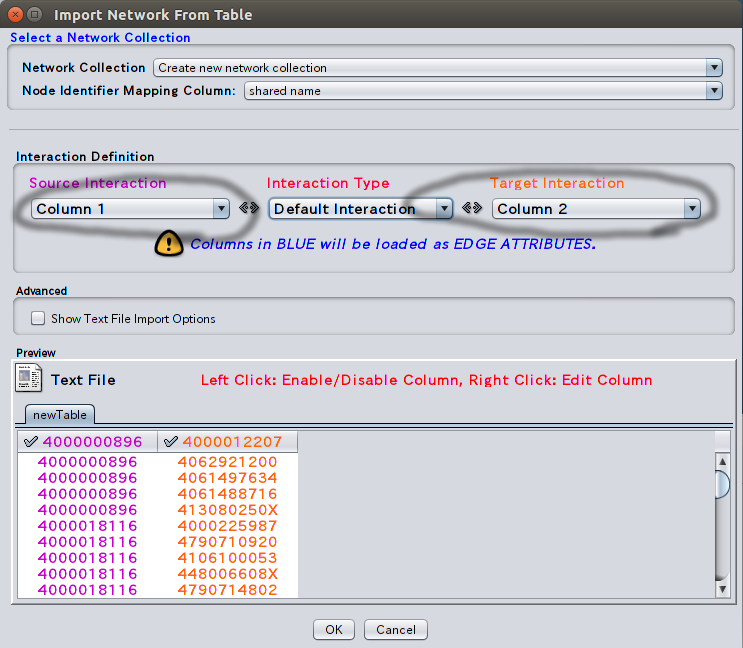Click the OK button
743x648 pixels.
(334, 630)
